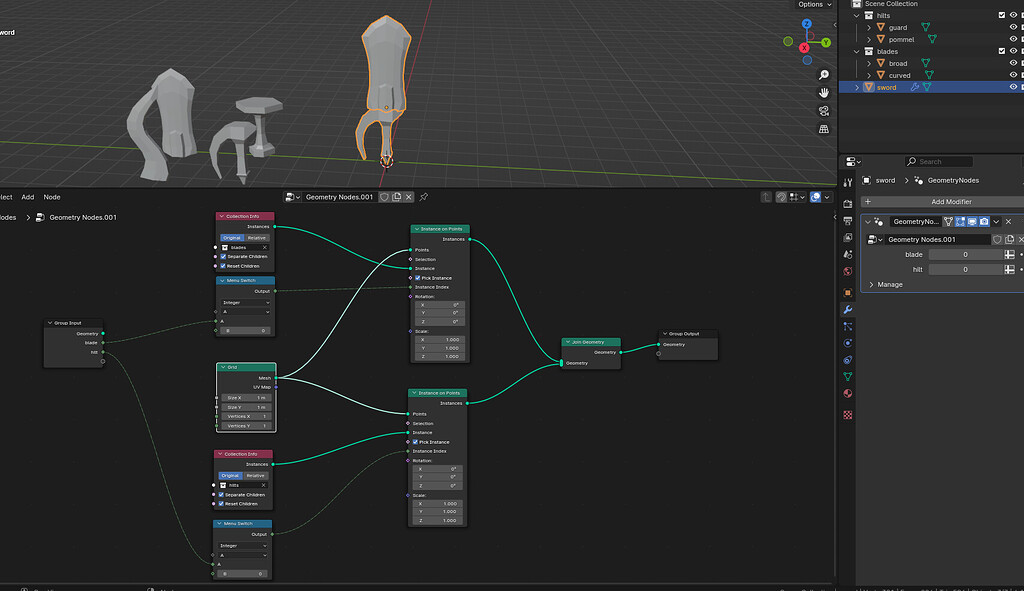Expand the guard object in outliner
Viewport: 1024px width, 591px height.
click(869, 27)
